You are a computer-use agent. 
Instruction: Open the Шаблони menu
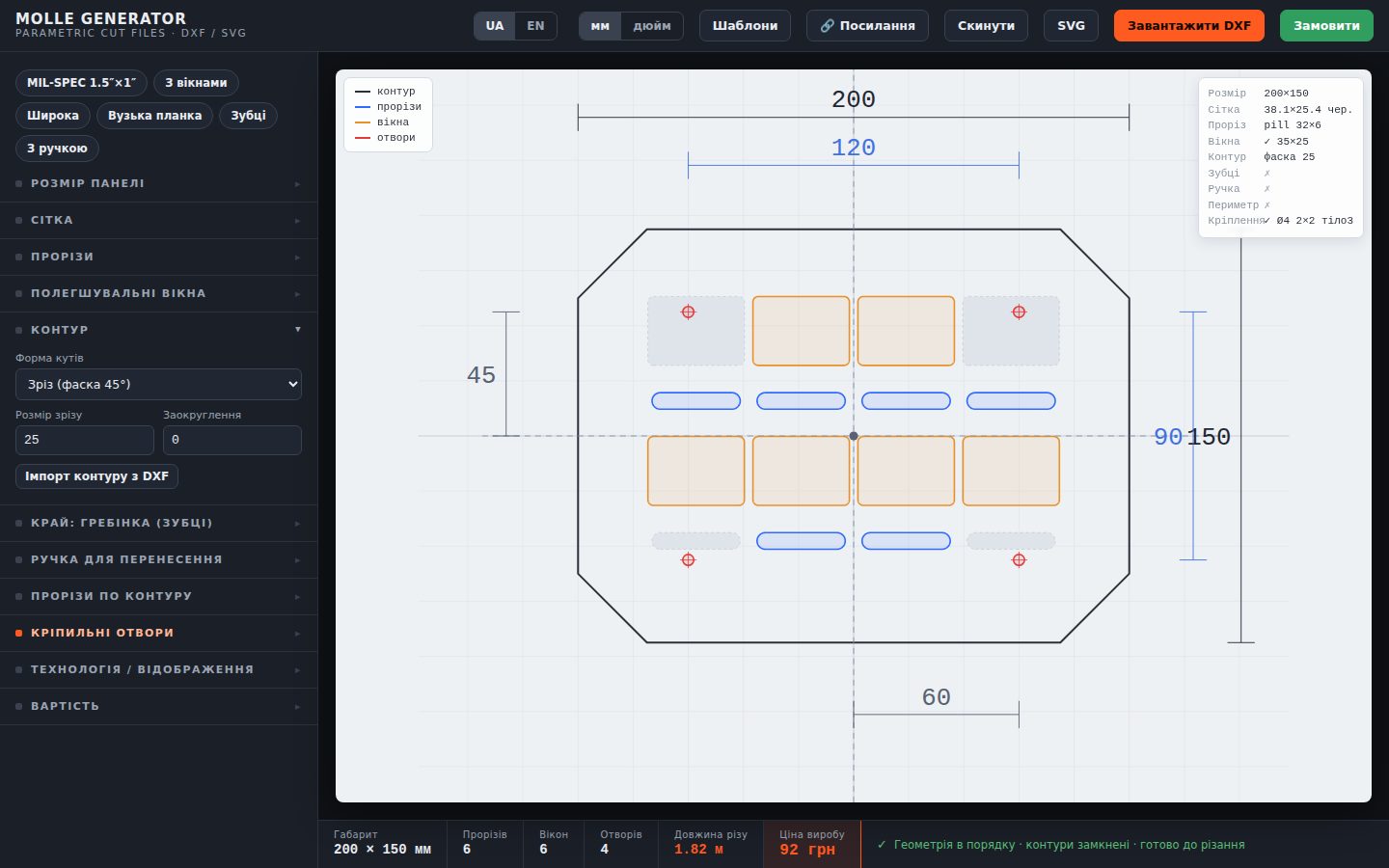click(x=745, y=26)
